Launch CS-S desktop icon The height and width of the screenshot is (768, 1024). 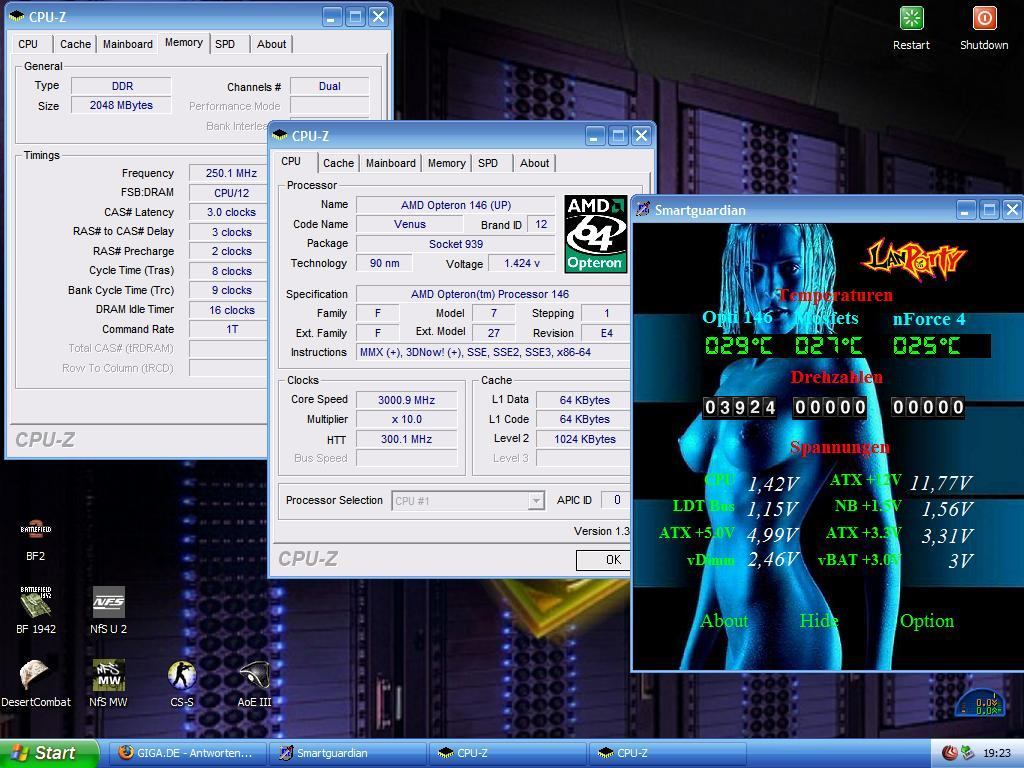[182, 682]
